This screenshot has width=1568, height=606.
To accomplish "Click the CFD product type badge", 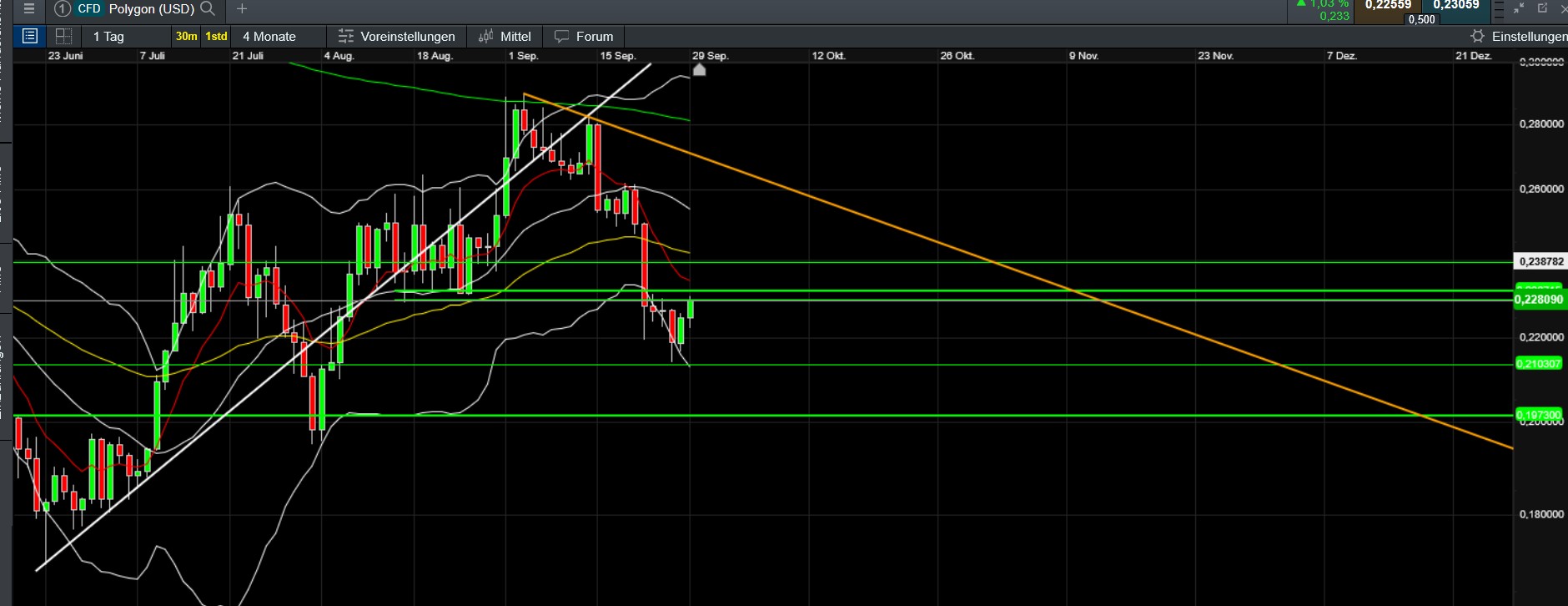I will (89, 9).
